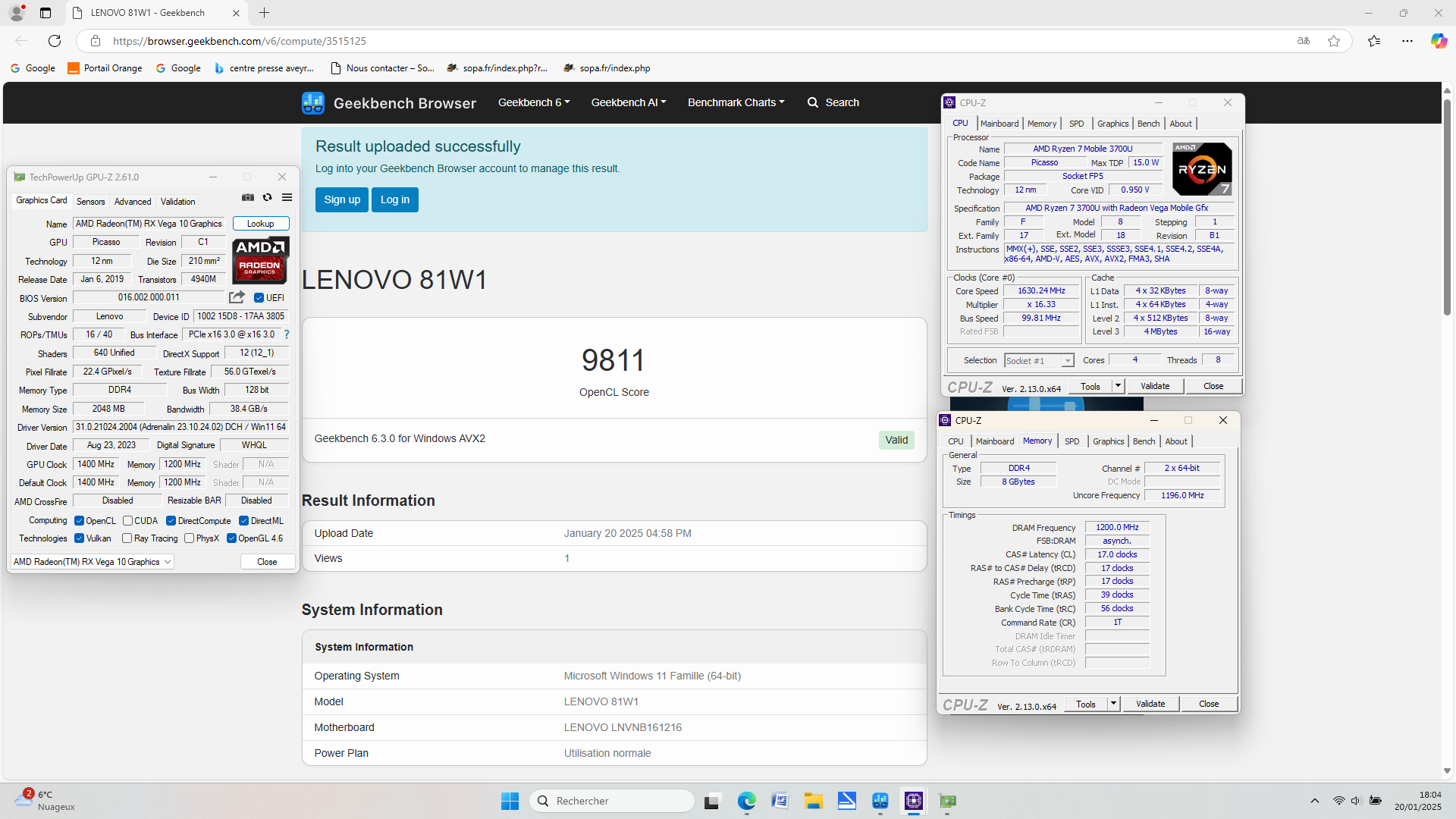Expand the Geekbench 6 dropdown menu
Viewport: 1456px width, 819px height.
coord(534,102)
